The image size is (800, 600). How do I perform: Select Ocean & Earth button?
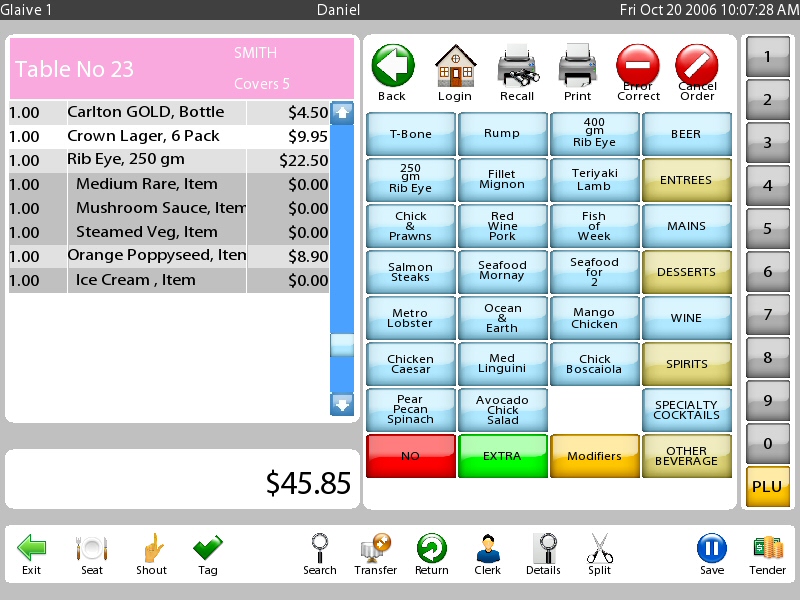point(503,318)
